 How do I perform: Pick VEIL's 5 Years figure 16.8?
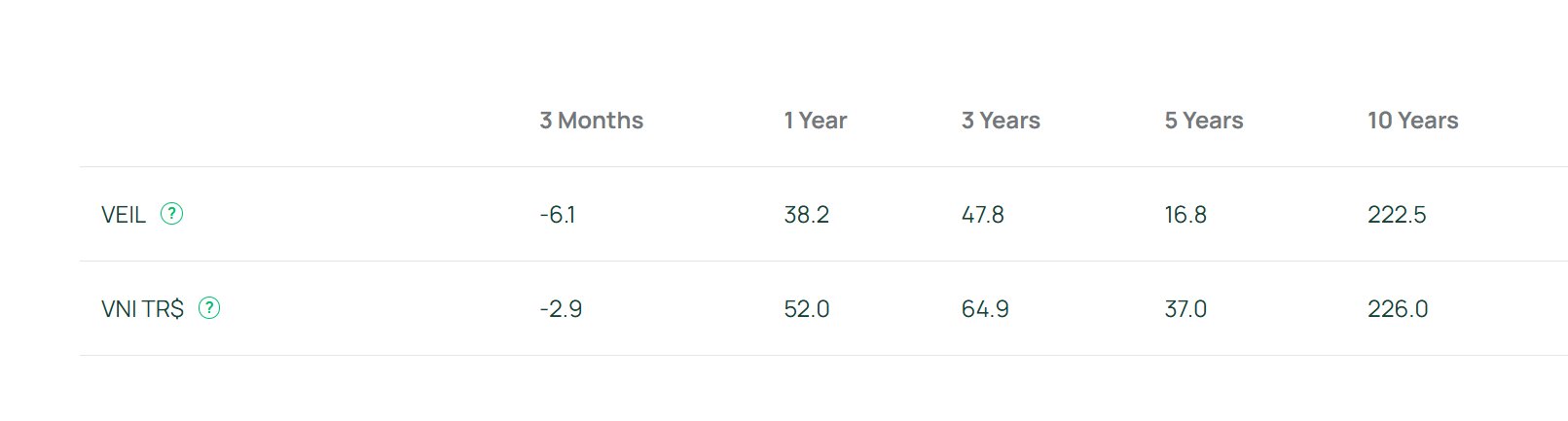click(1185, 215)
